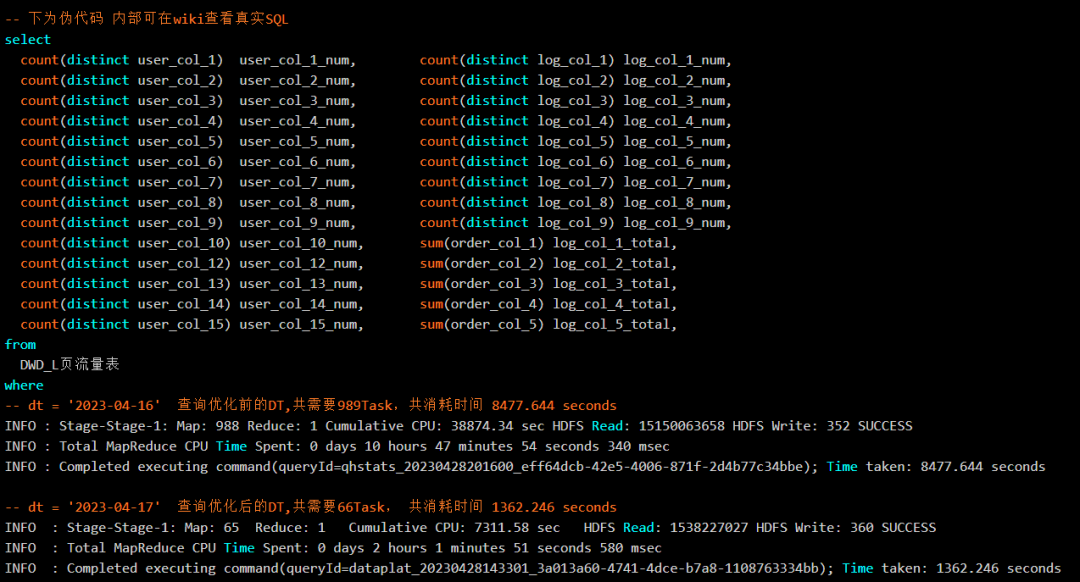Screen dimensions: 1080x582
Task: Click the "sum(order_col_3)" expression
Action: click(482, 283)
